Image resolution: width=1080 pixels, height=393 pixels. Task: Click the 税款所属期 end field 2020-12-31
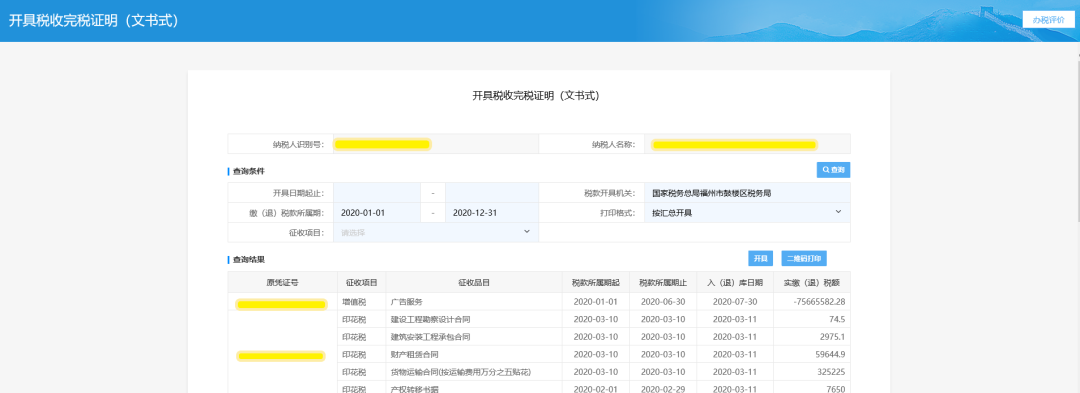tap(492, 213)
